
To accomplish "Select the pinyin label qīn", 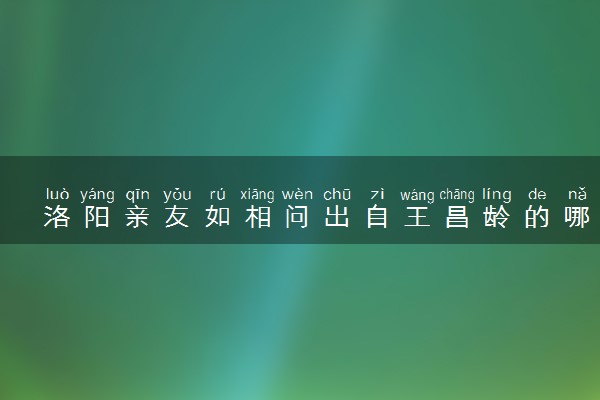I will tap(137, 195).
